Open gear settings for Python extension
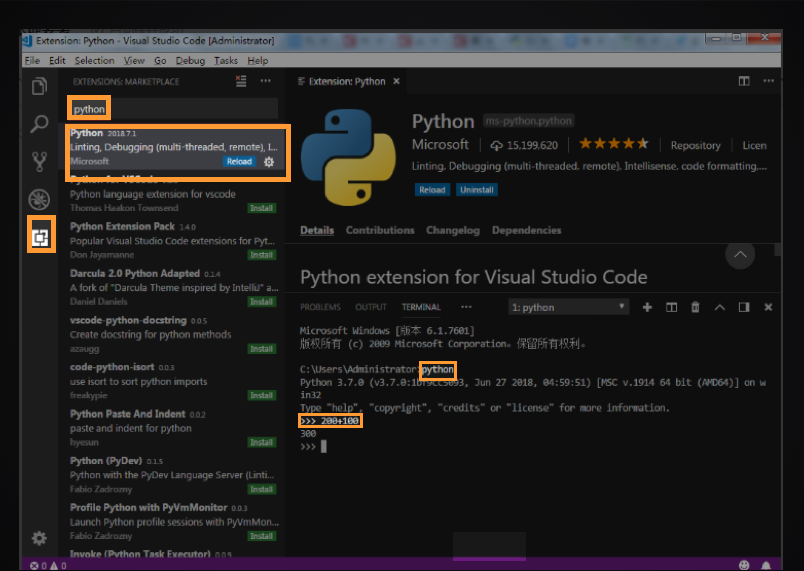804x571 pixels. tap(269, 162)
